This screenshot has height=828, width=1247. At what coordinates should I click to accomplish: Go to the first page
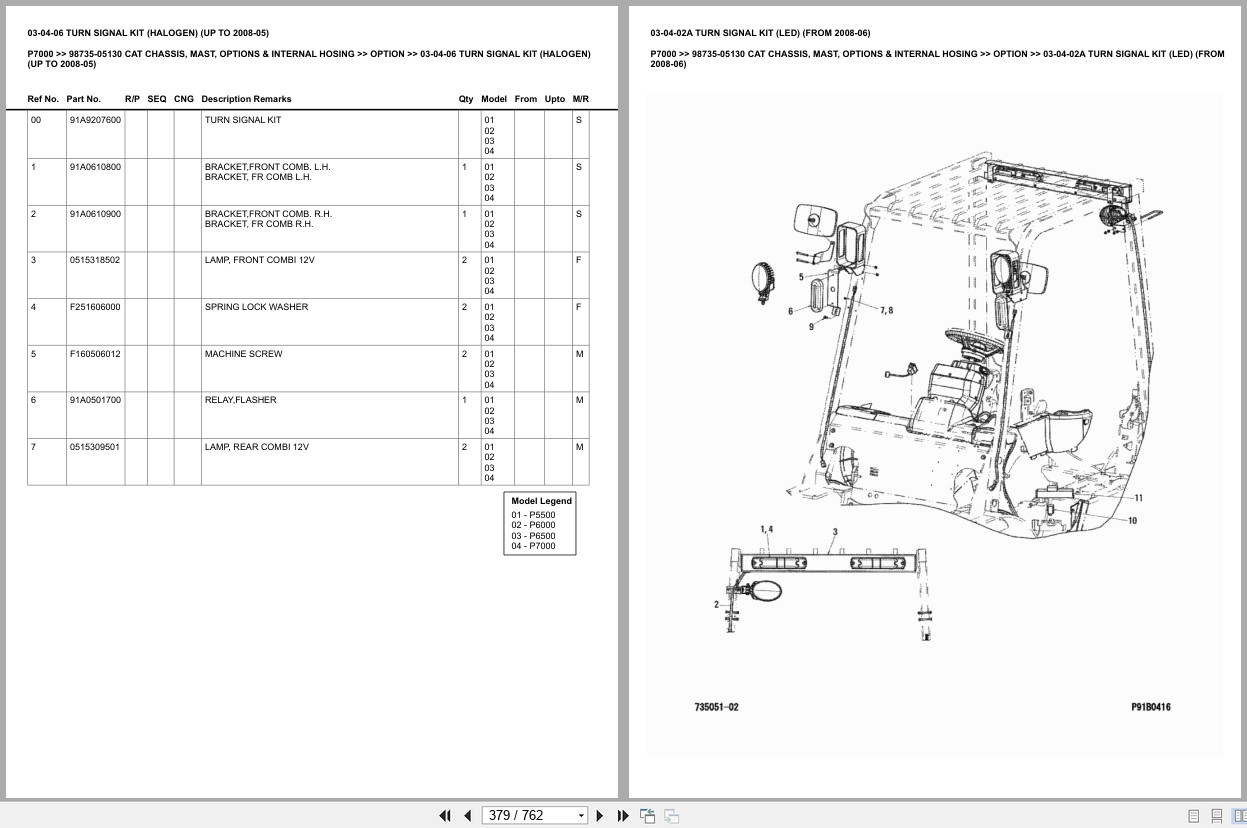[x=445, y=815]
